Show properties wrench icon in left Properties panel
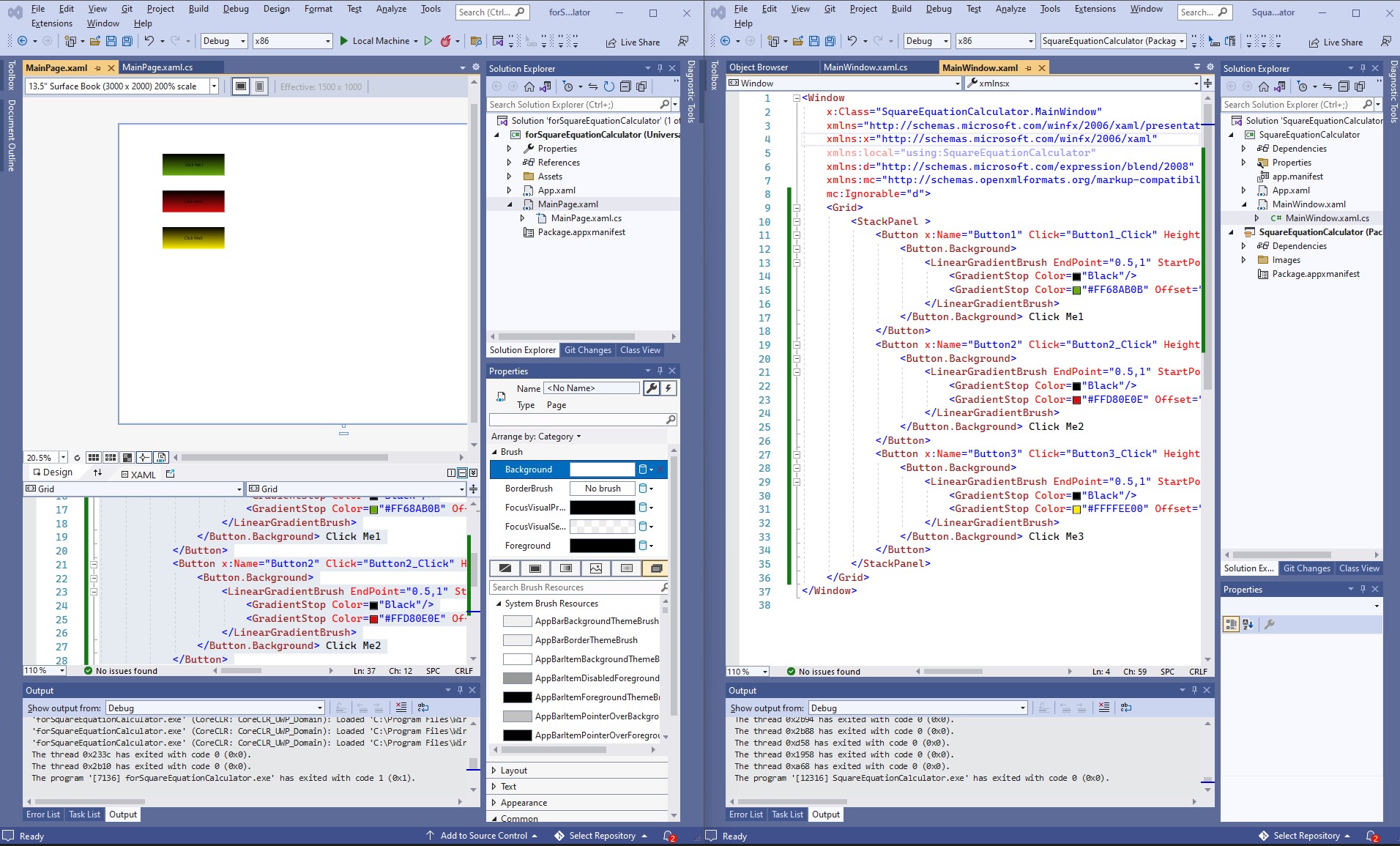 651,388
